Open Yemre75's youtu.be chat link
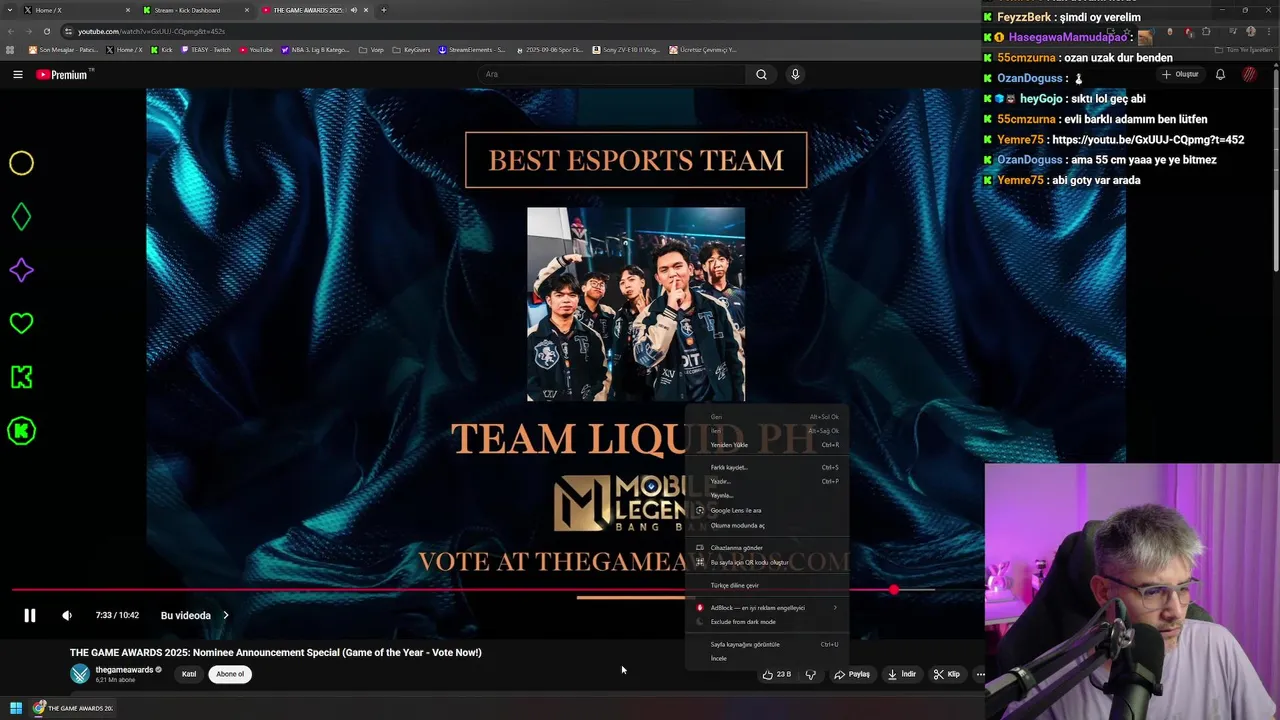The height and width of the screenshot is (720, 1280). [1148, 139]
